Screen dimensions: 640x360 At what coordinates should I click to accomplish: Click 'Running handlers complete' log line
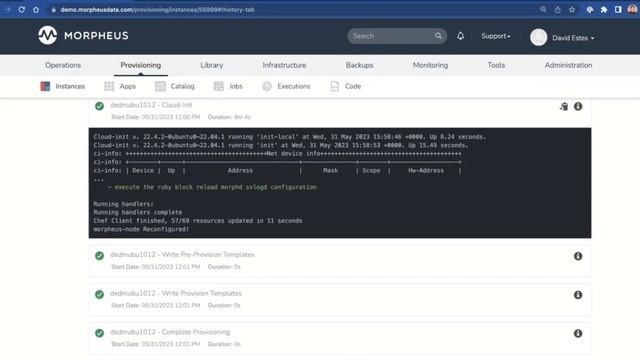[x=138, y=212]
